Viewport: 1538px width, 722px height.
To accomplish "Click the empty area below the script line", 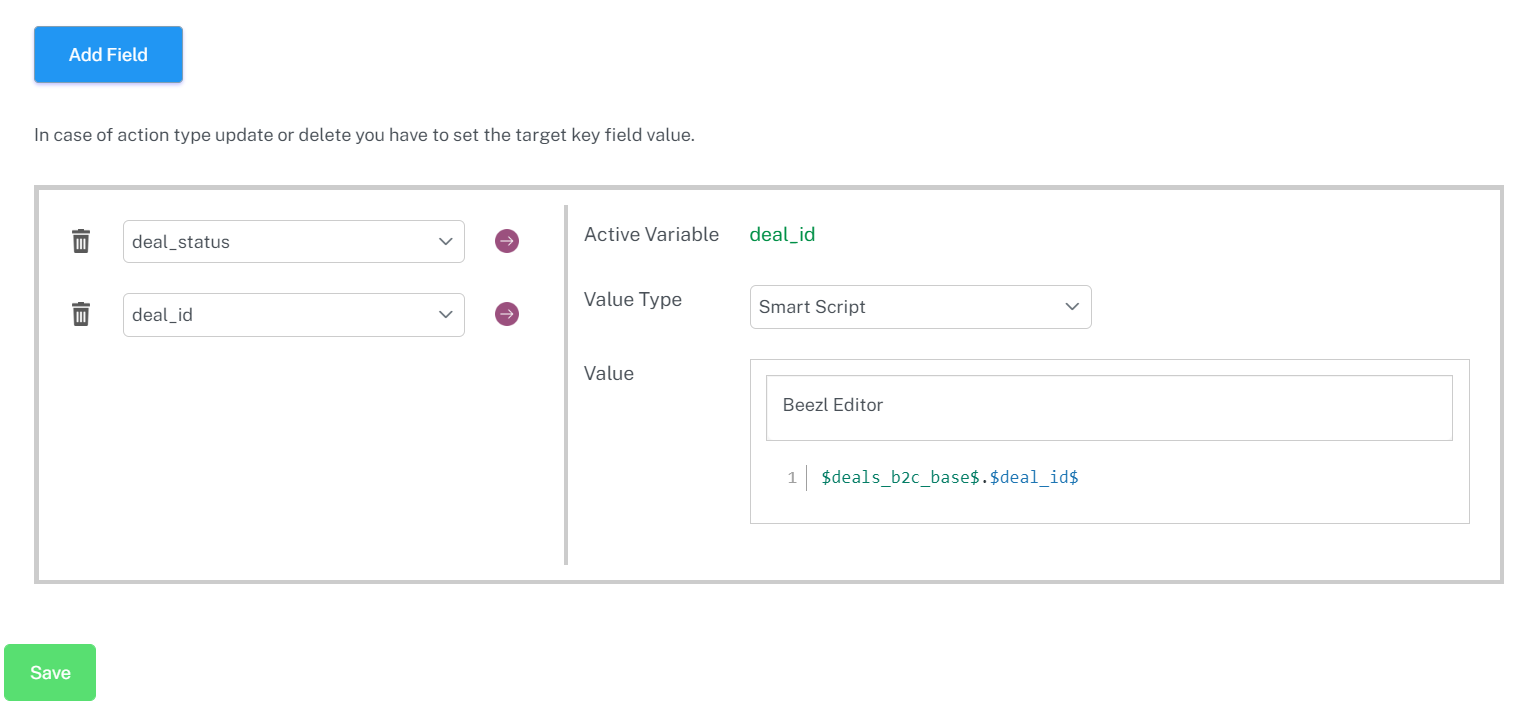I will [1108, 507].
